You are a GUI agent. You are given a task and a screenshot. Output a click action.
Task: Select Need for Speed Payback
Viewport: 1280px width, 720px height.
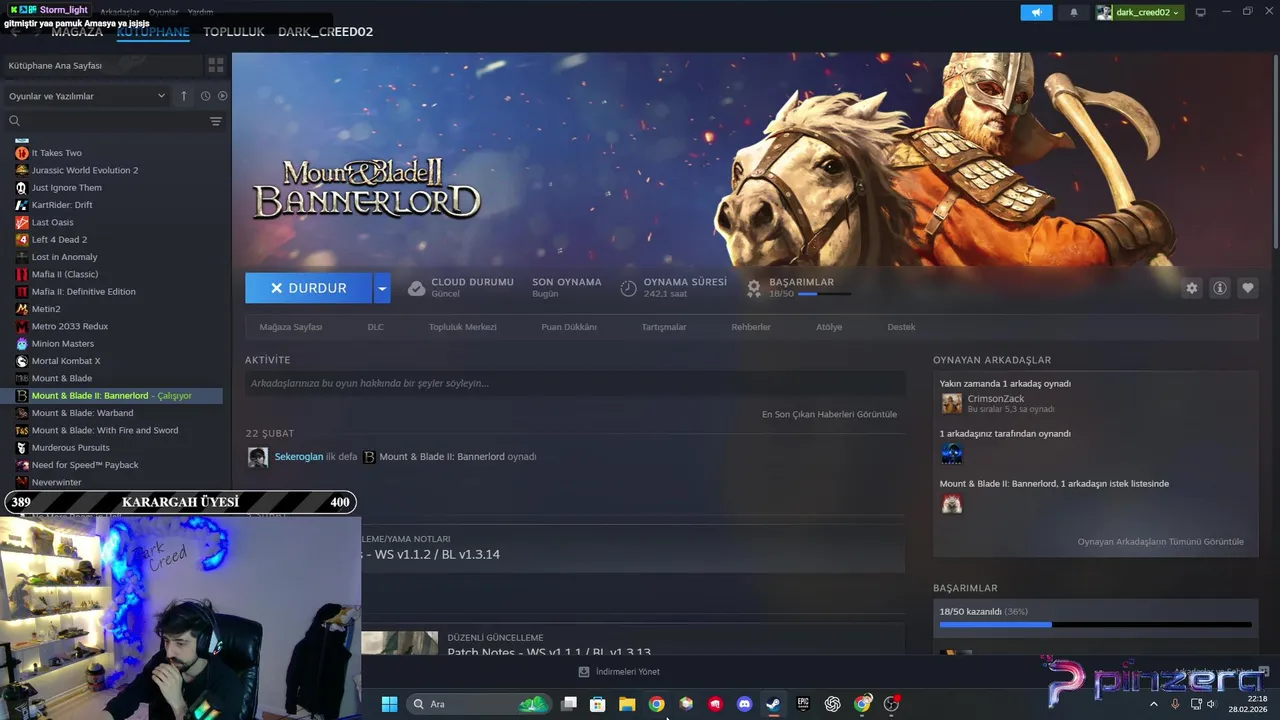click(x=85, y=465)
